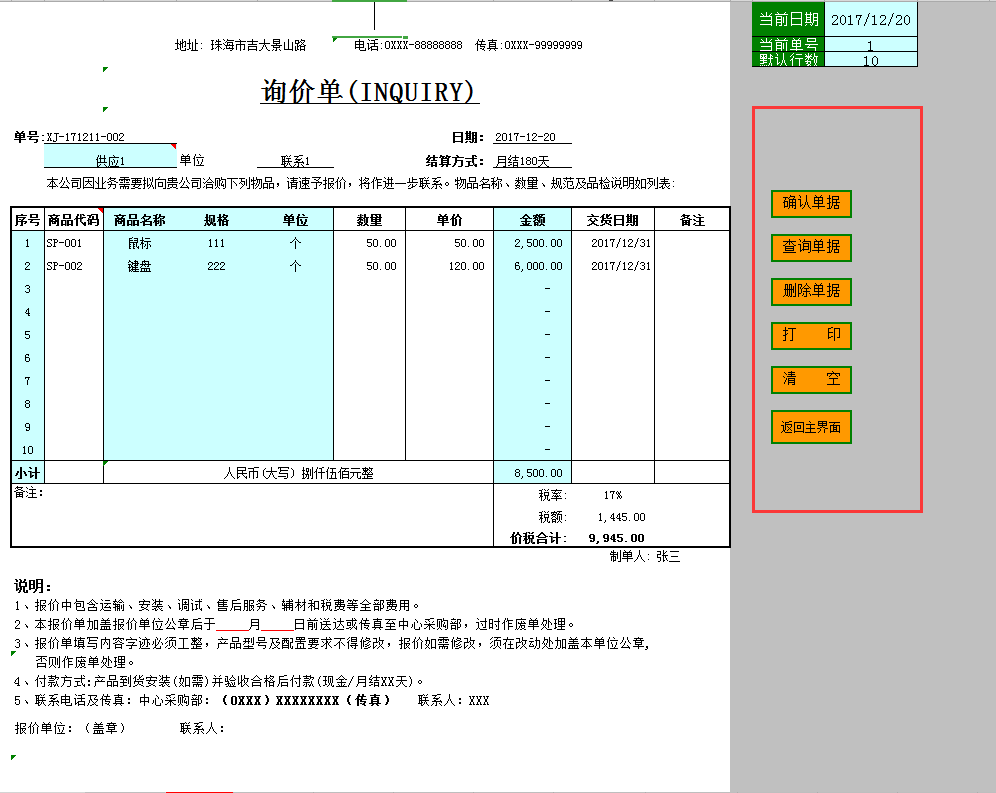Click the 查询单据 button to query documents
This screenshot has height=793, width=996.
point(811,248)
